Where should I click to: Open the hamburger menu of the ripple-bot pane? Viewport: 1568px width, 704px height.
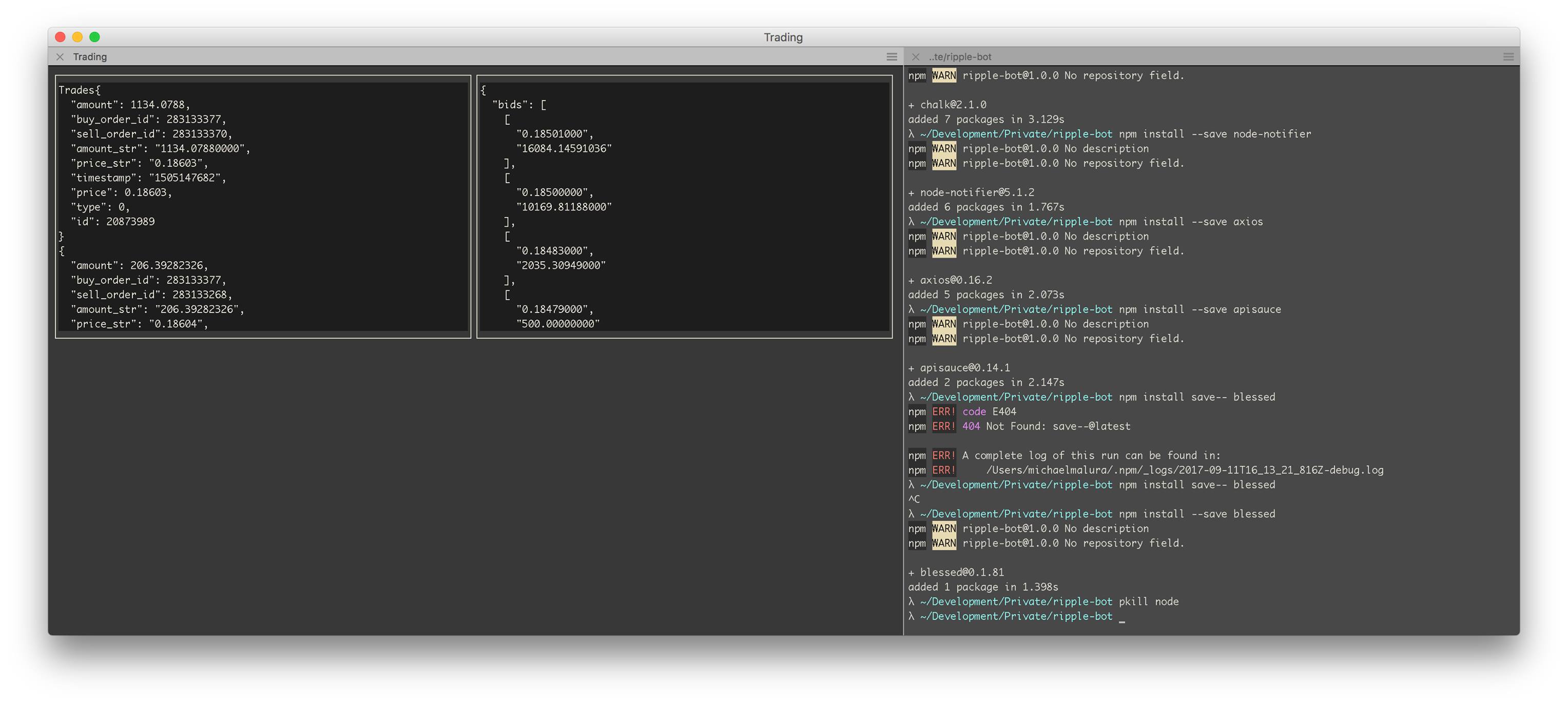pyautogui.click(x=1508, y=56)
